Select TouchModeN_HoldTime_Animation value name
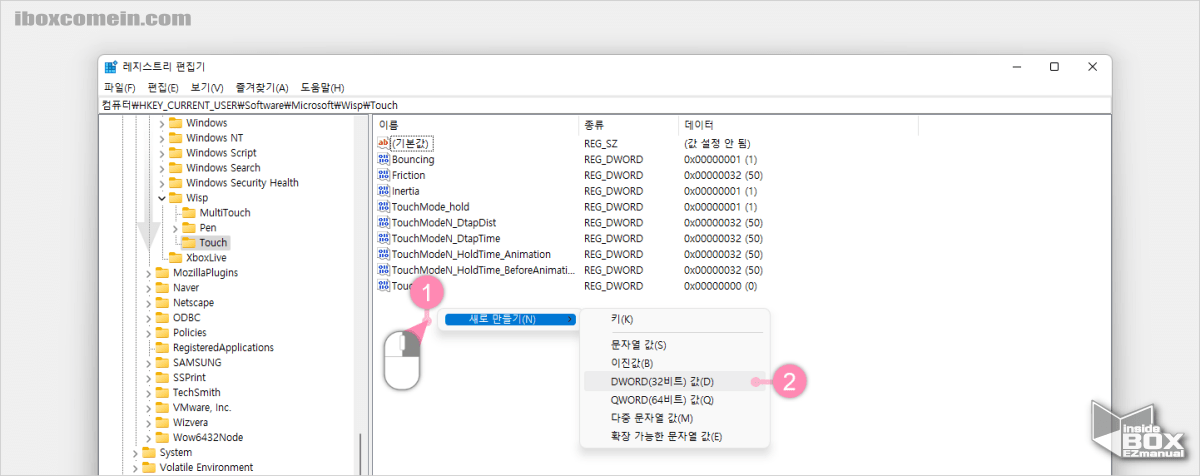 click(x=471, y=254)
